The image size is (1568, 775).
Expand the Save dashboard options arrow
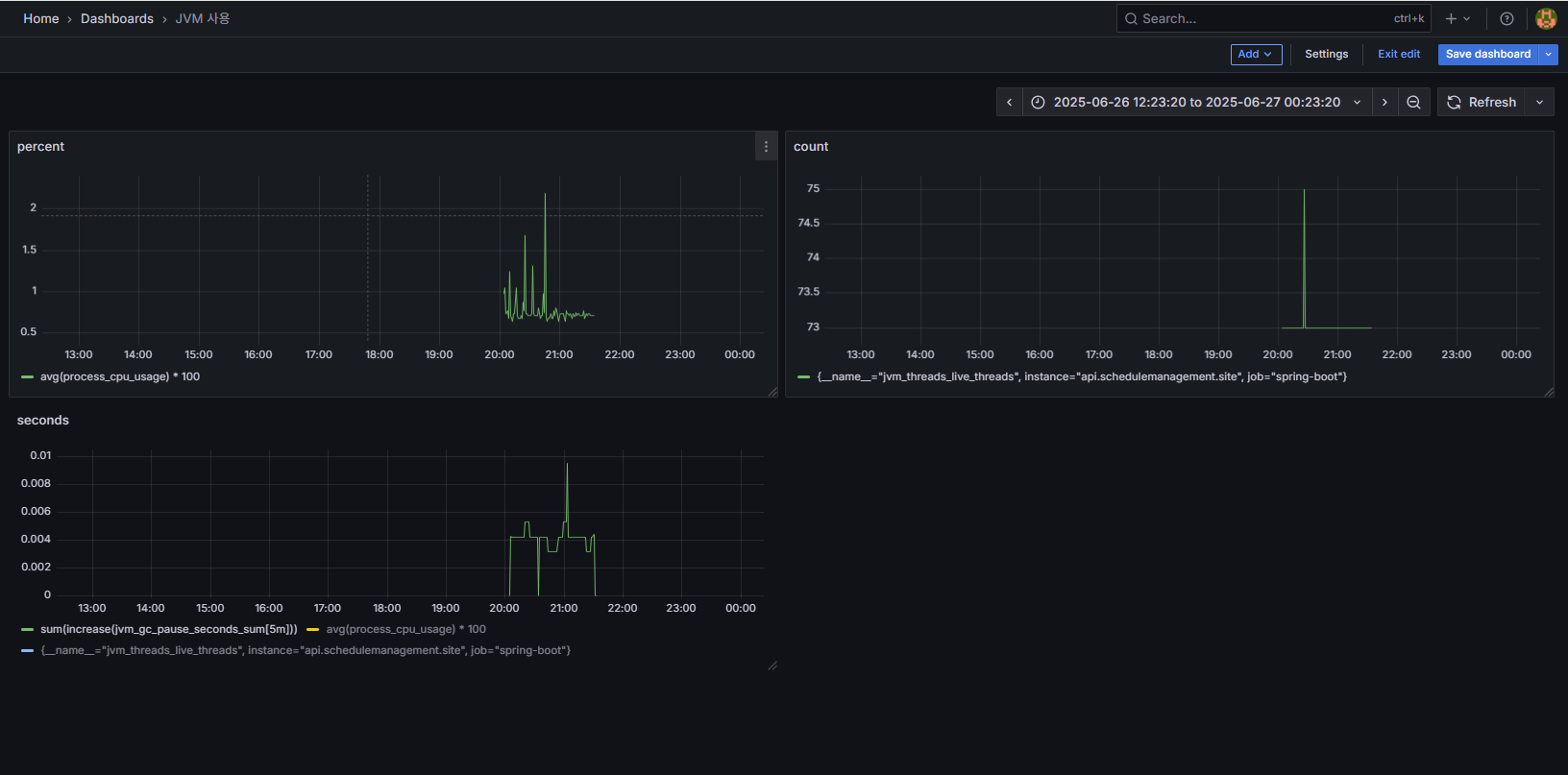(1548, 54)
